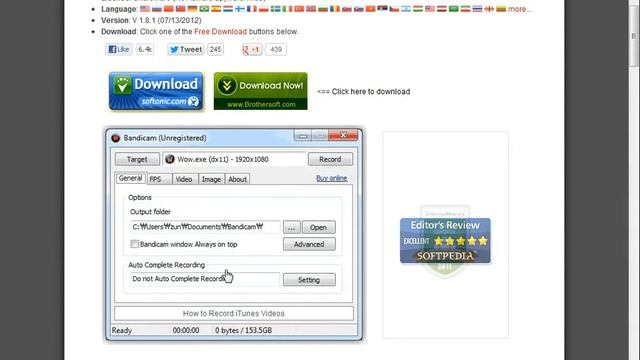The width and height of the screenshot is (640, 360).
Task: Click the 'more...' languages link
Action: click(x=520, y=9)
